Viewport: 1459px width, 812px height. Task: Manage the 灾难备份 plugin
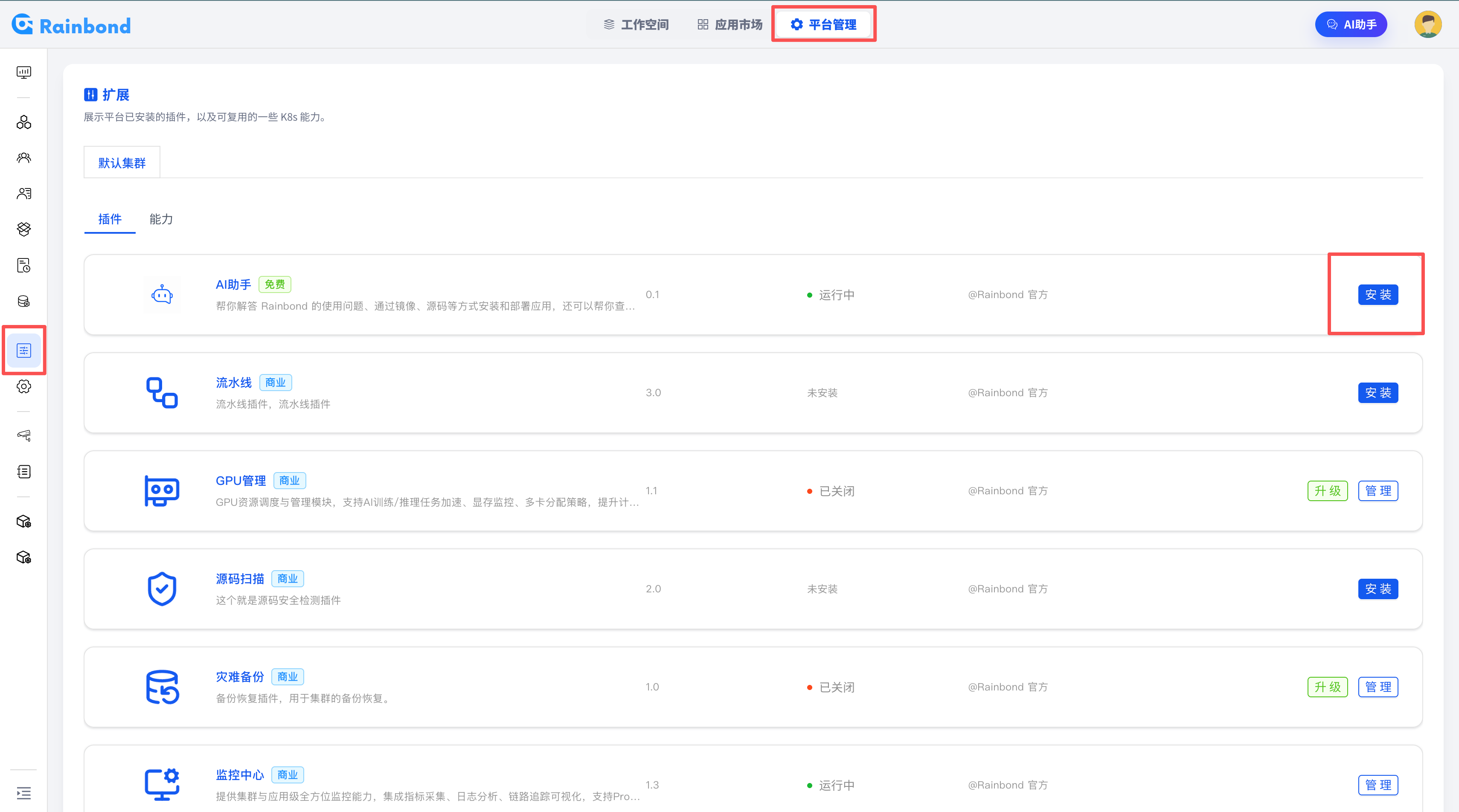pyautogui.click(x=1378, y=686)
